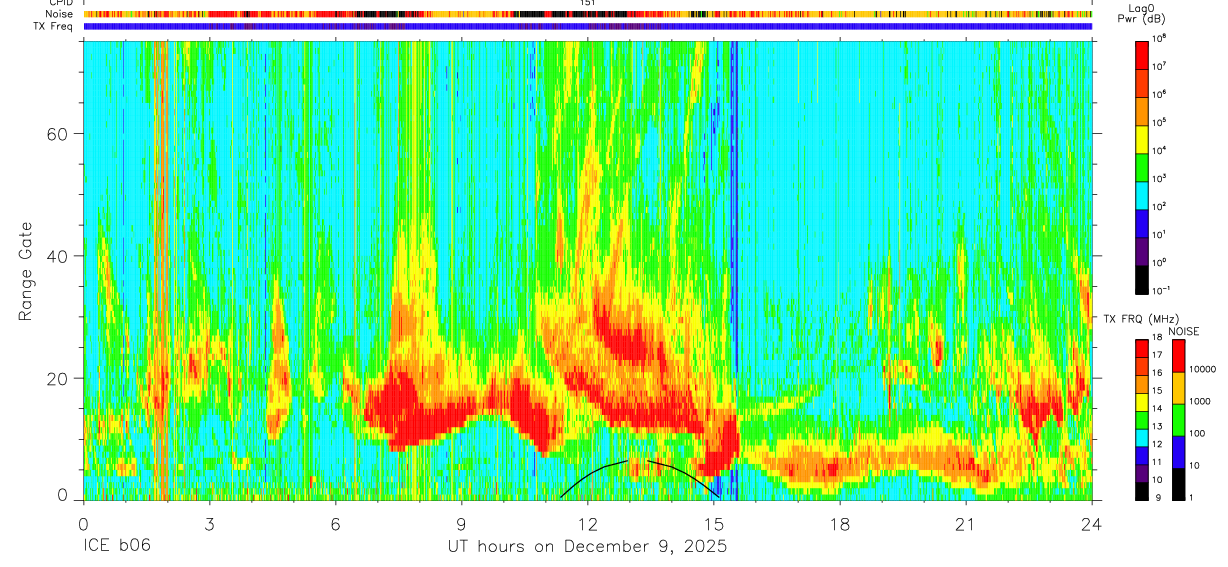Click the x-axis tick label '24'
This screenshot has height=567, width=1228.
(1092, 524)
